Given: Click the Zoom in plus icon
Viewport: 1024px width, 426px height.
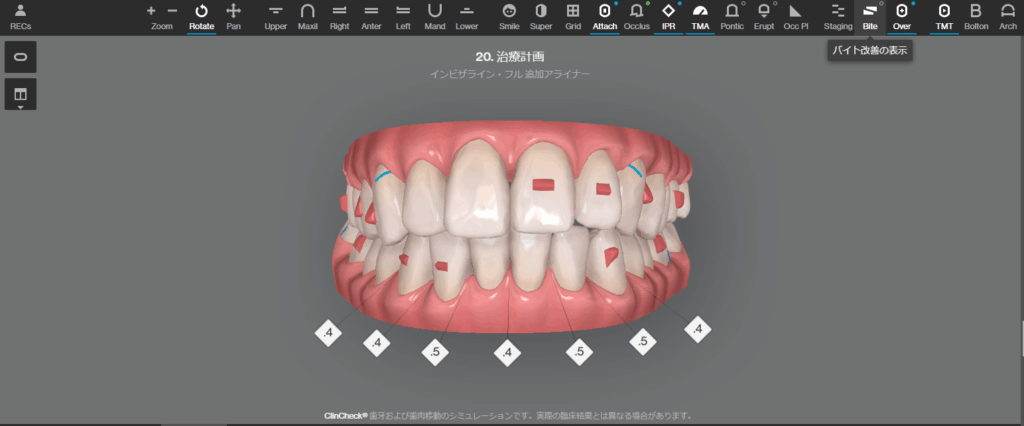Looking at the screenshot, I should click(152, 11).
